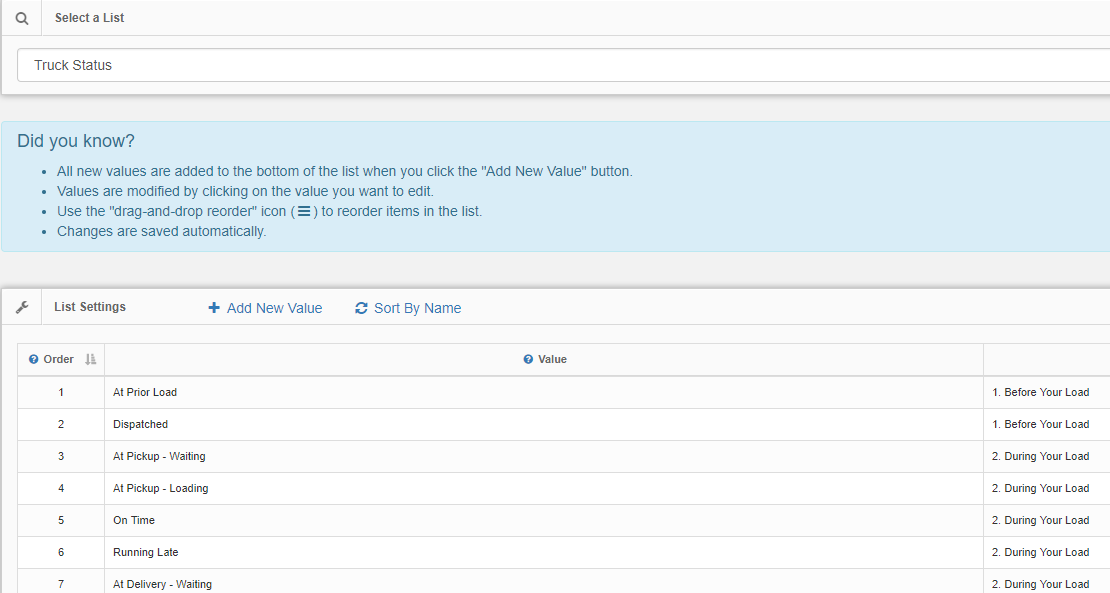1110x593 pixels.
Task: Click the wrench icon beside List Settings
Action: tap(22, 307)
